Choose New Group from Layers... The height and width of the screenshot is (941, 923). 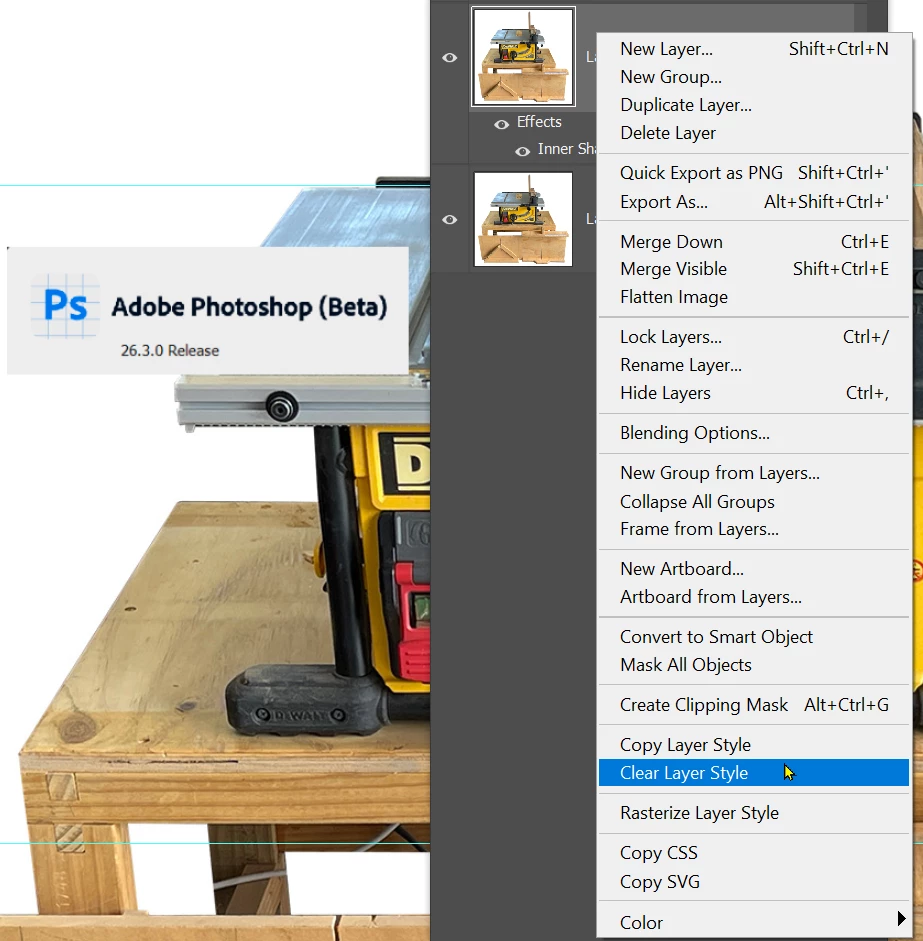[753, 473]
